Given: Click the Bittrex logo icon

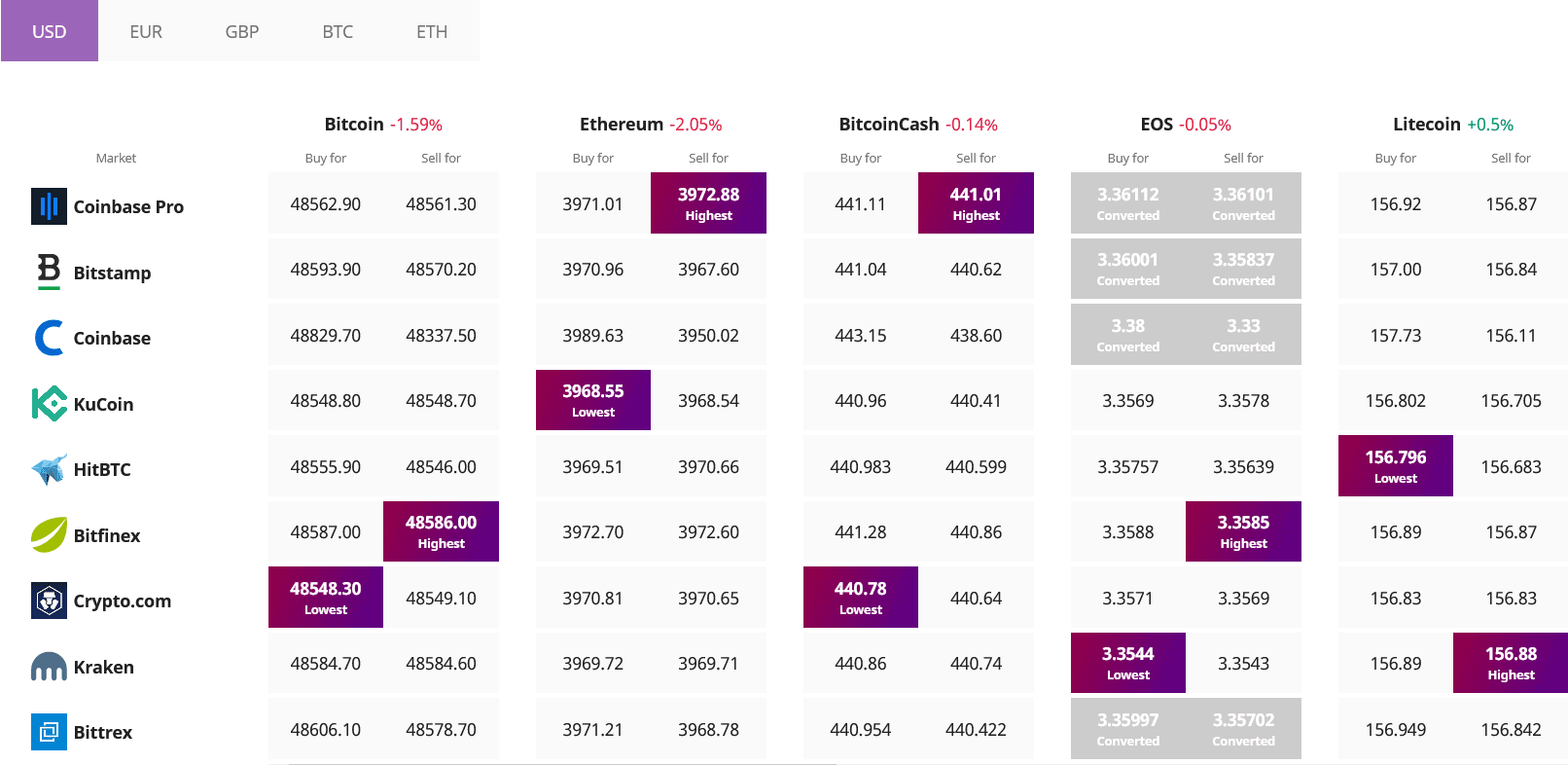Looking at the screenshot, I should tap(49, 732).
